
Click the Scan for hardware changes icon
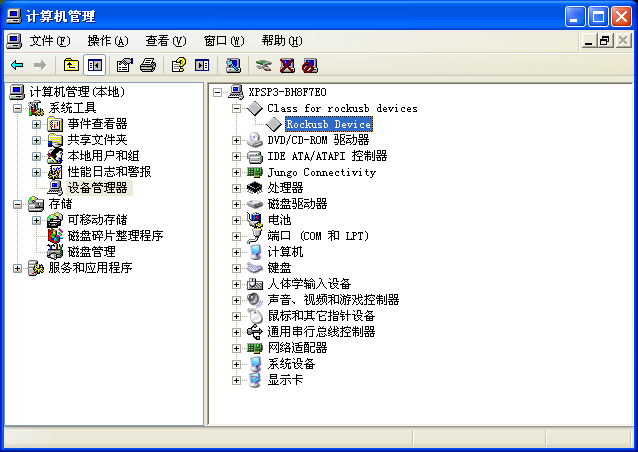[233, 65]
